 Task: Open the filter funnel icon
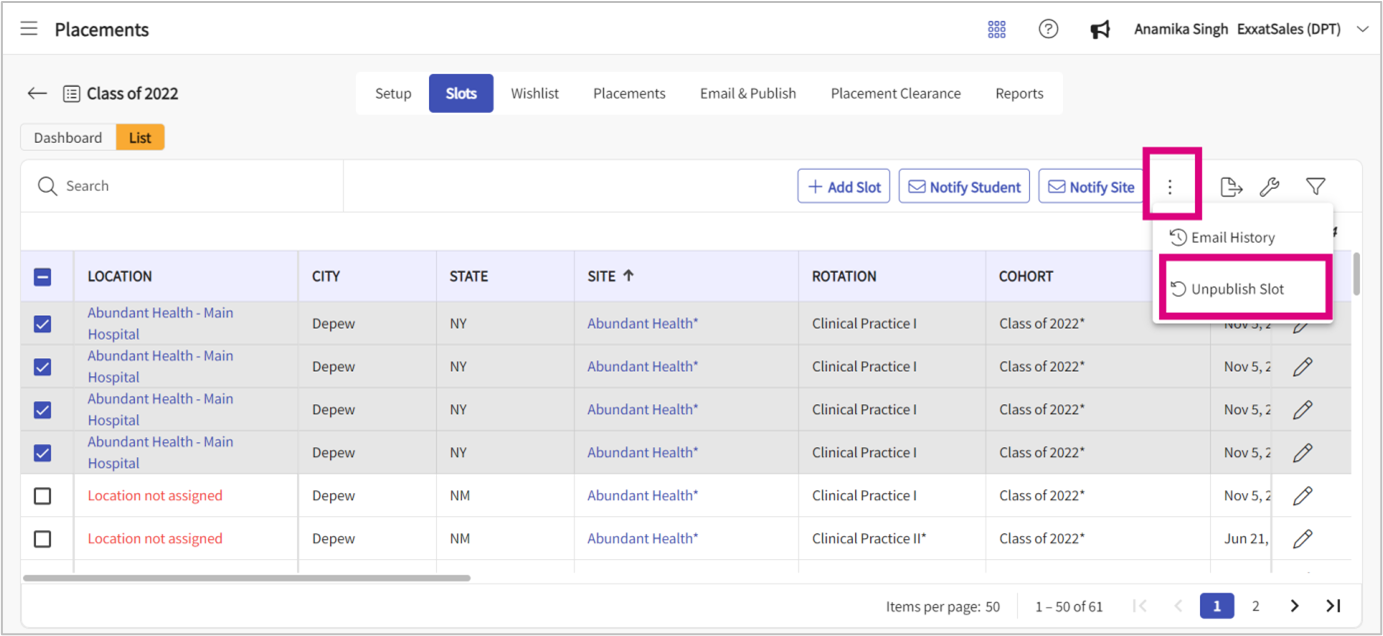coord(1316,187)
